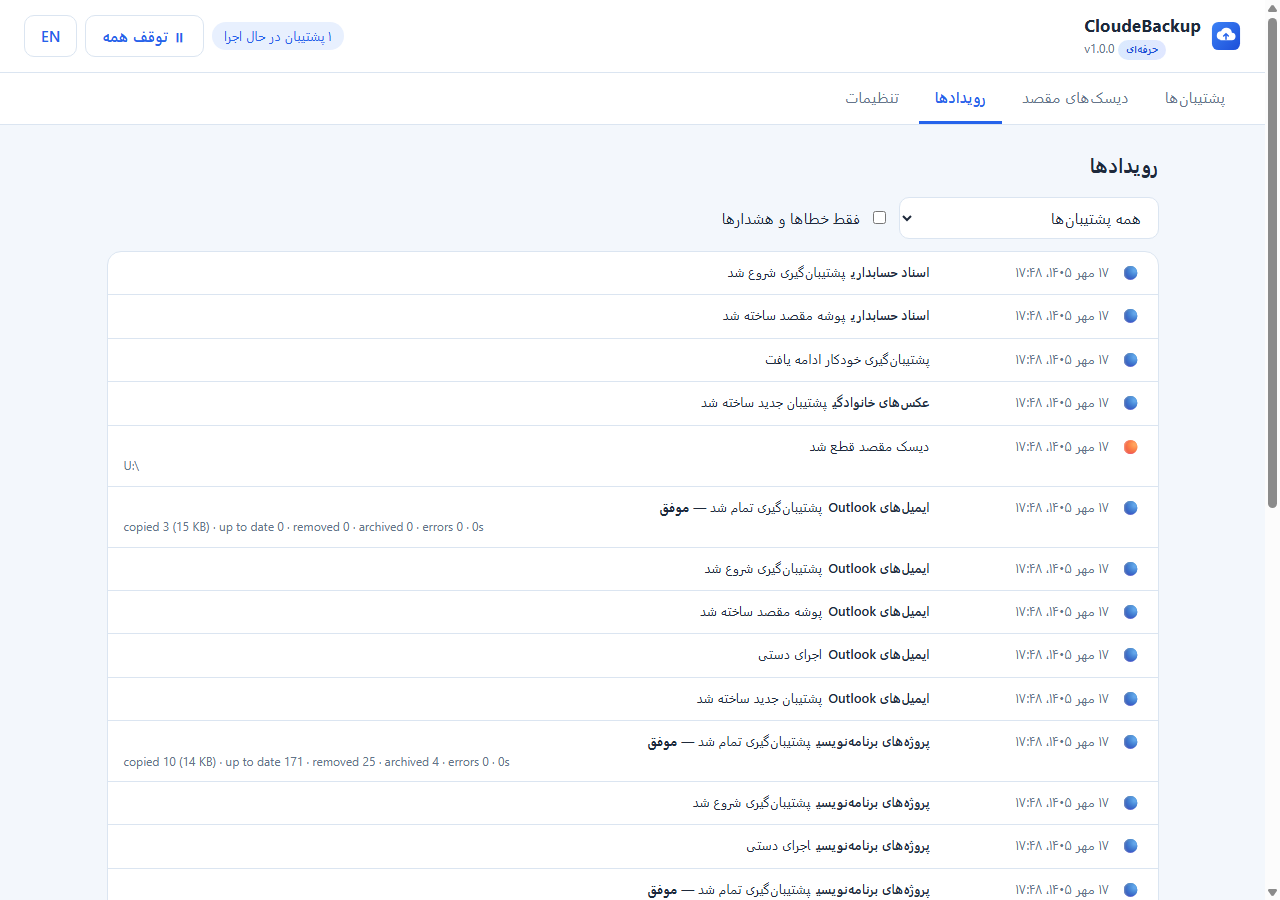Click the orange warning dot for 'دیسک مقصد قطع شد'

point(1131,447)
